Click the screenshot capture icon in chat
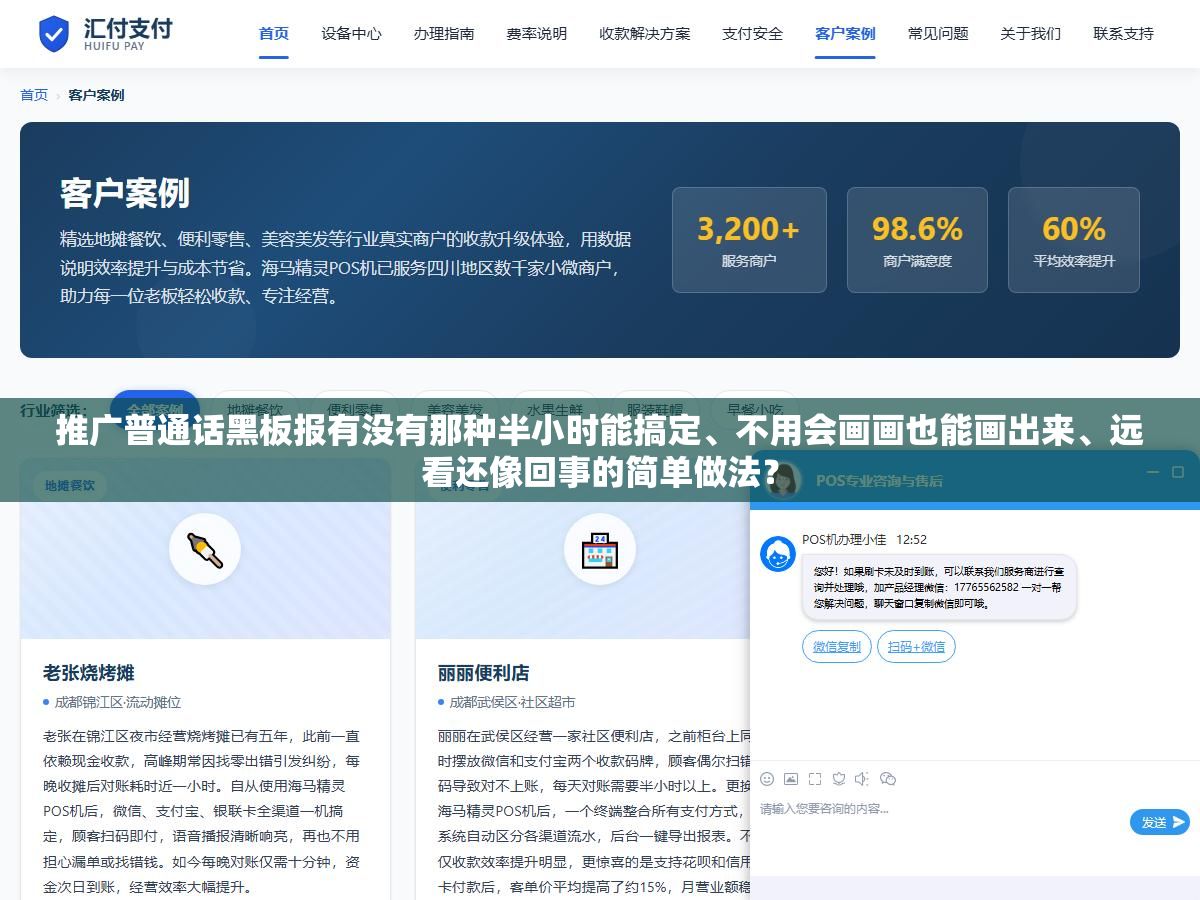This screenshot has height=900, width=1200. coord(815,778)
